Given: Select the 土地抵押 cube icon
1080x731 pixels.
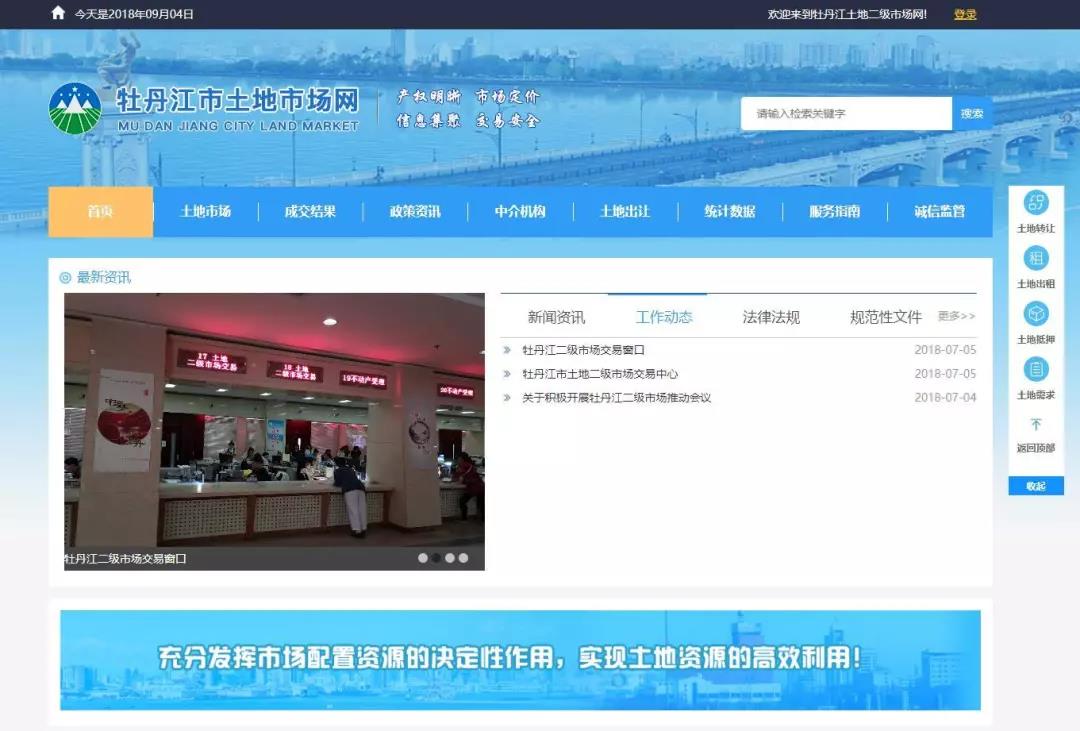Looking at the screenshot, I should pyautogui.click(x=1036, y=314).
